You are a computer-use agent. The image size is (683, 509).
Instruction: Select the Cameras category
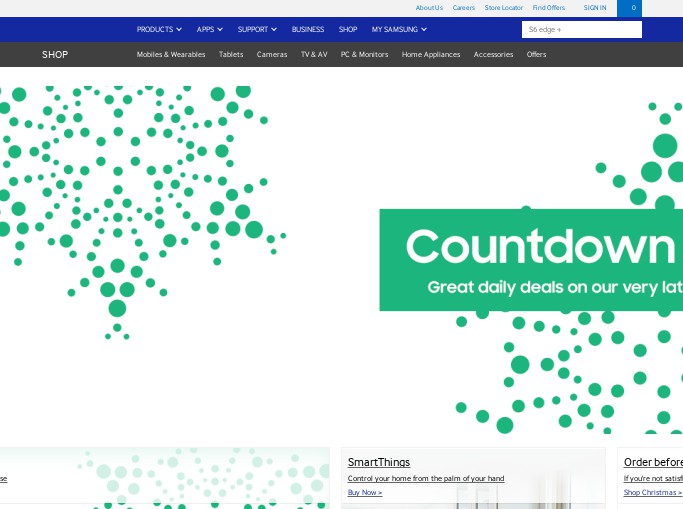pos(272,54)
